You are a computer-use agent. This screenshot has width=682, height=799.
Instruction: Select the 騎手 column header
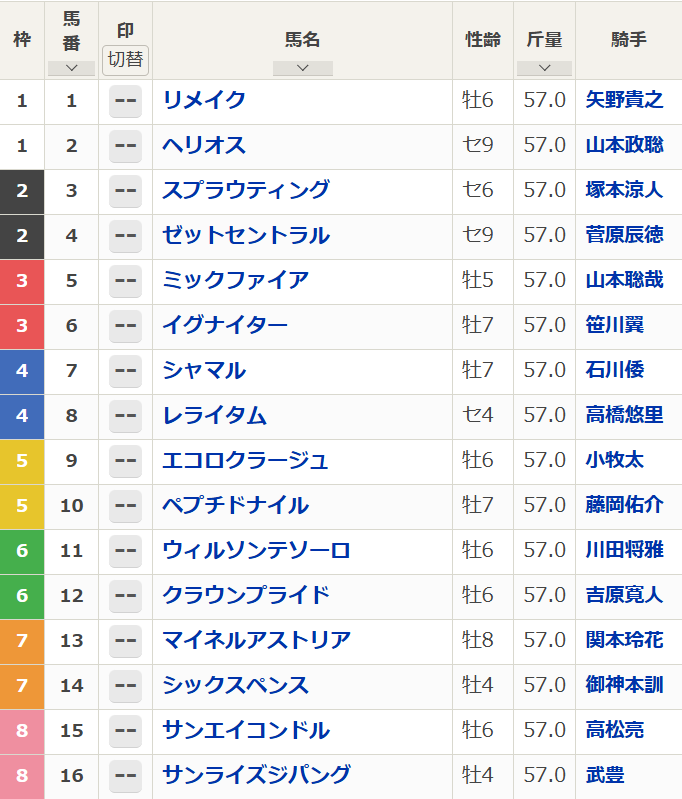pyautogui.click(x=628, y=40)
